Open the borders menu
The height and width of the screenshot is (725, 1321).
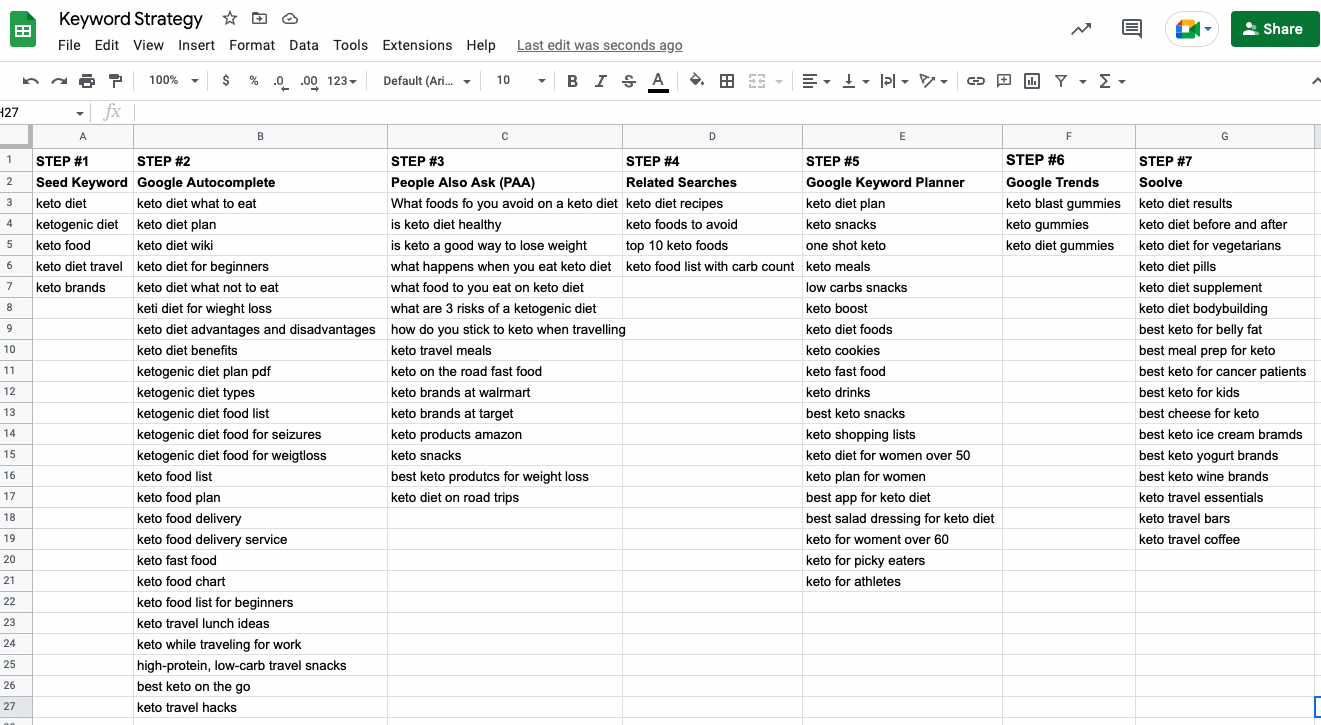[727, 81]
